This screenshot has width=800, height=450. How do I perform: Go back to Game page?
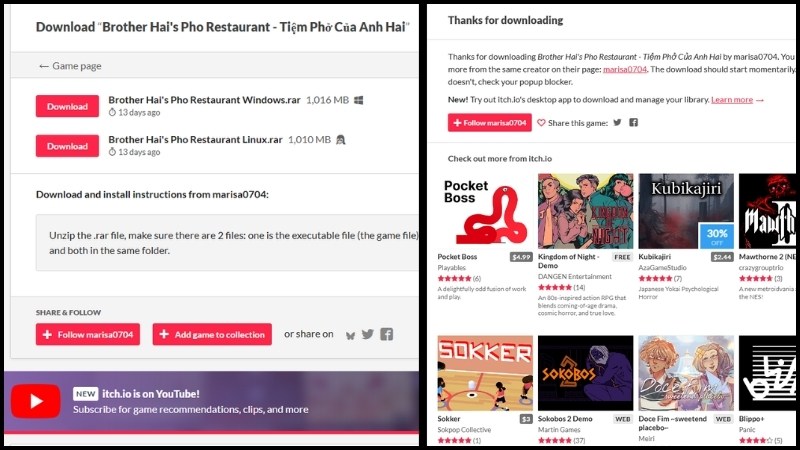[70, 66]
